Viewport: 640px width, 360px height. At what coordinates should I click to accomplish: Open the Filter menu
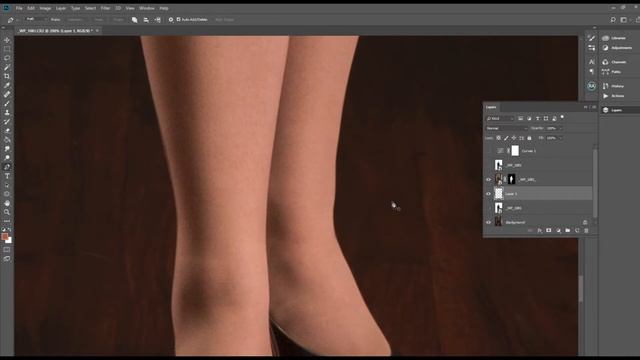(x=105, y=8)
